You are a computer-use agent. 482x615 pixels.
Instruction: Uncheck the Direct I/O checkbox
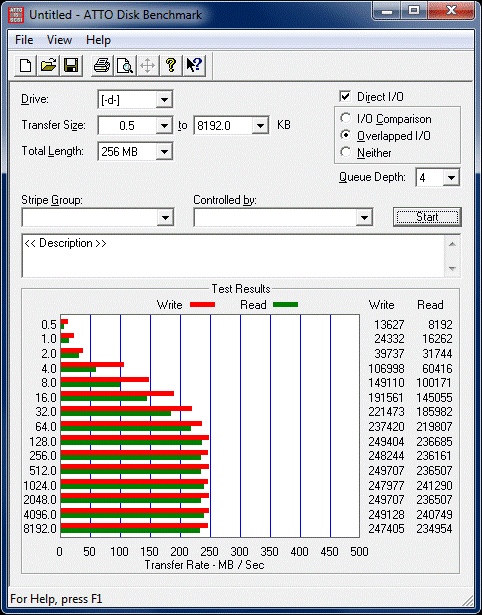[x=345, y=96]
